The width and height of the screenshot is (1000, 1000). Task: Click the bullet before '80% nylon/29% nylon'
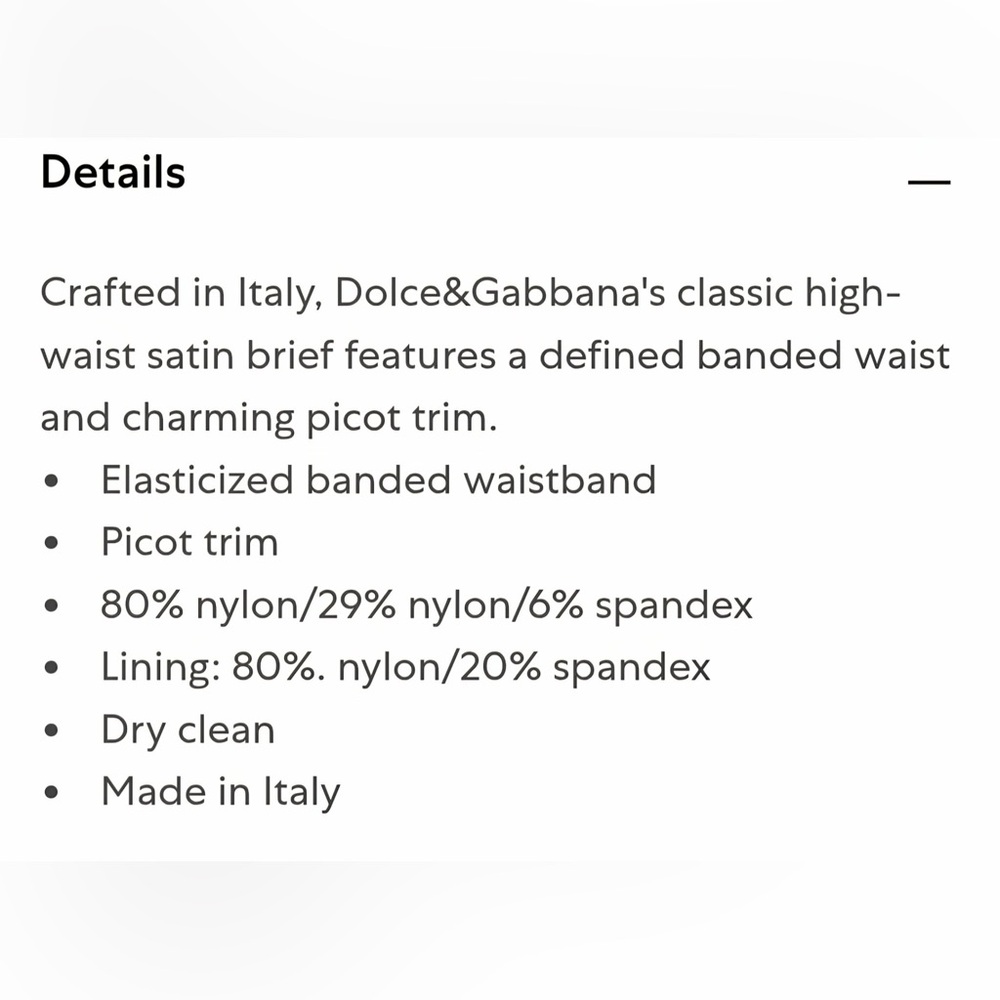tap(51, 607)
